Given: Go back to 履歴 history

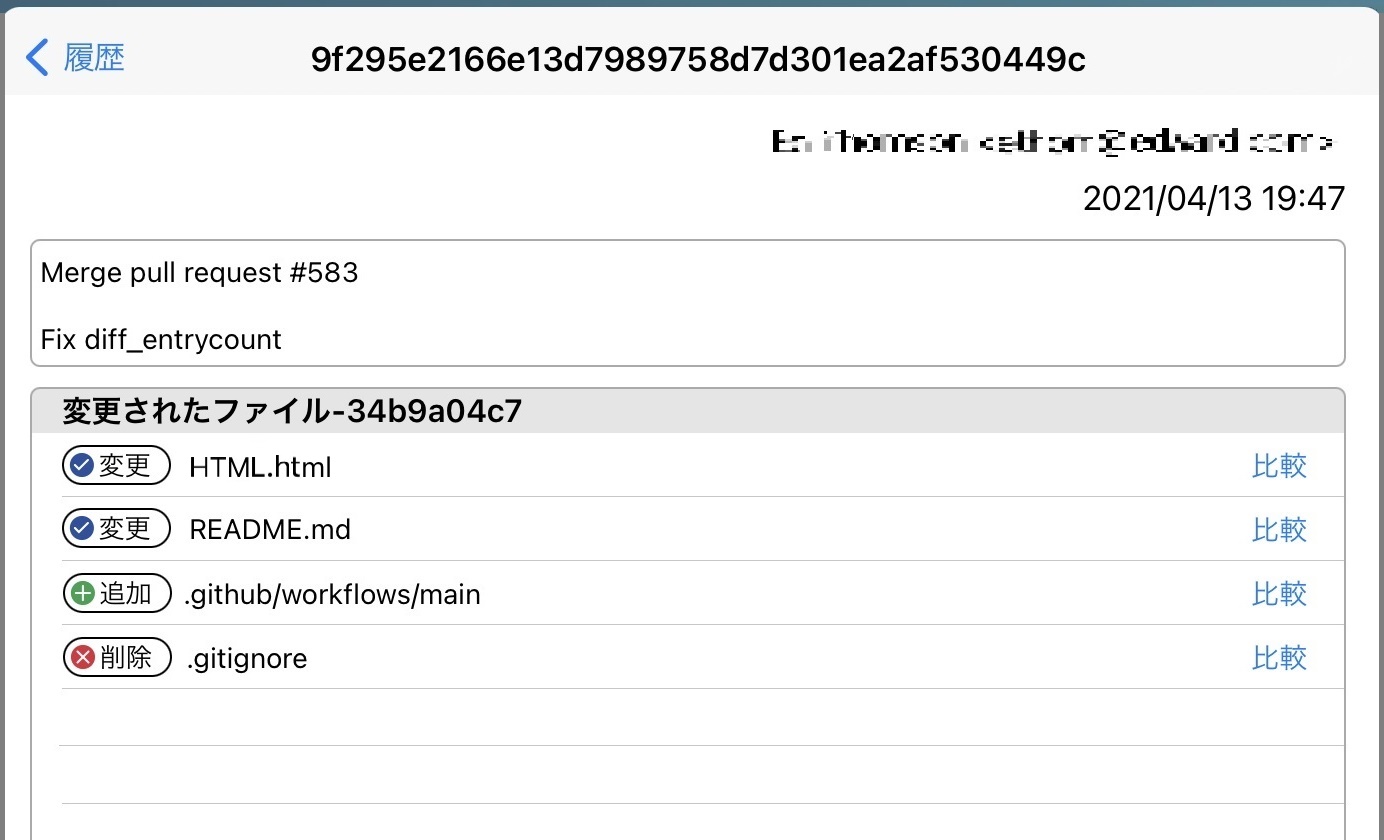Looking at the screenshot, I should (x=94, y=58).
